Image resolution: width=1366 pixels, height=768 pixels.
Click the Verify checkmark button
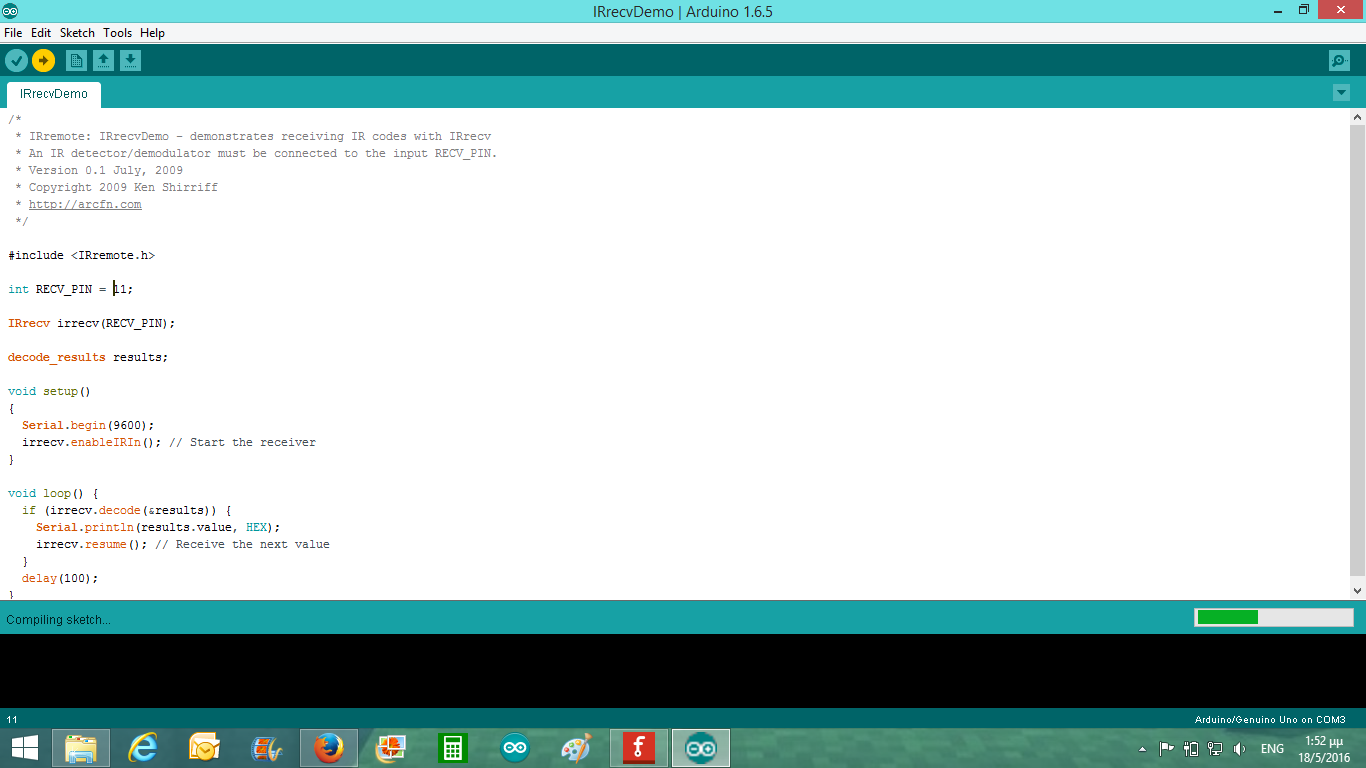click(x=16, y=61)
